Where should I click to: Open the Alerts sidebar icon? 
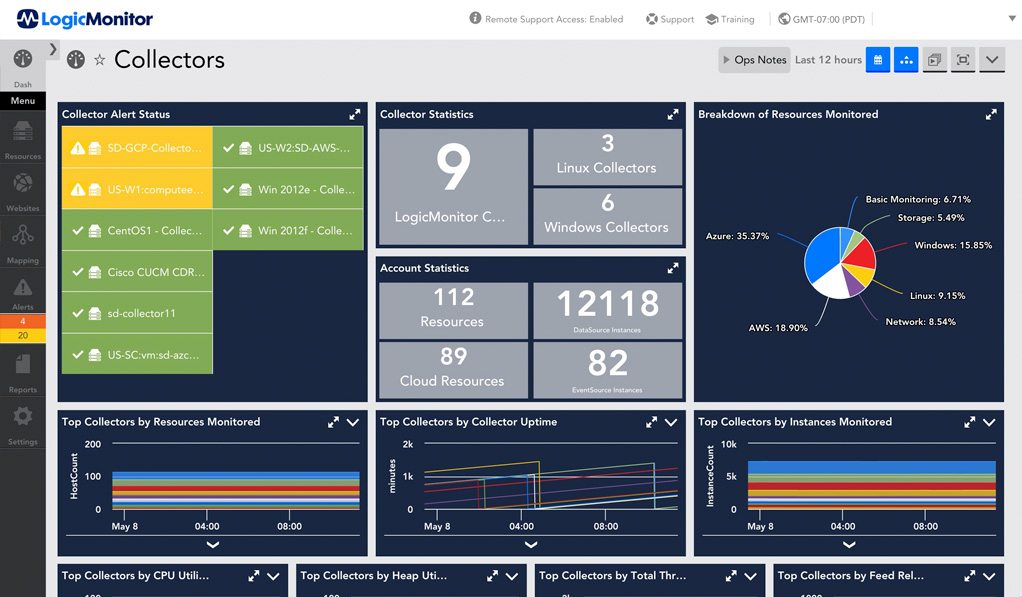22,292
